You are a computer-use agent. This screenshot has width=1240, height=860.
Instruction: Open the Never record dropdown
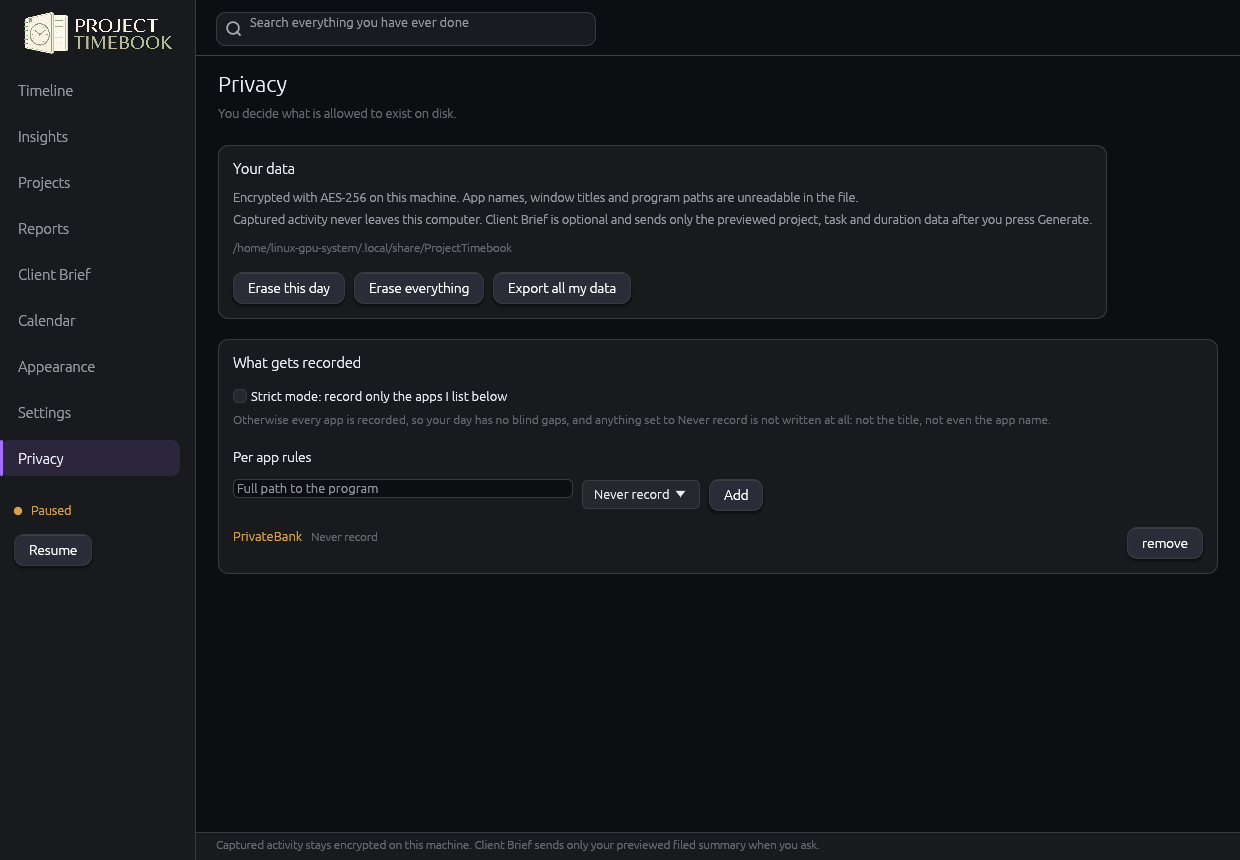tap(641, 494)
